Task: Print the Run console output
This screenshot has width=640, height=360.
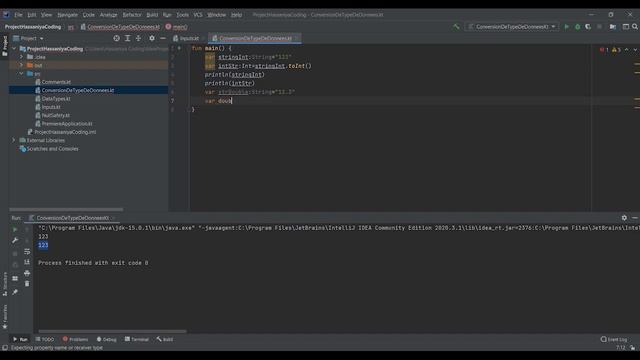Action: pyautogui.click(x=27, y=273)
